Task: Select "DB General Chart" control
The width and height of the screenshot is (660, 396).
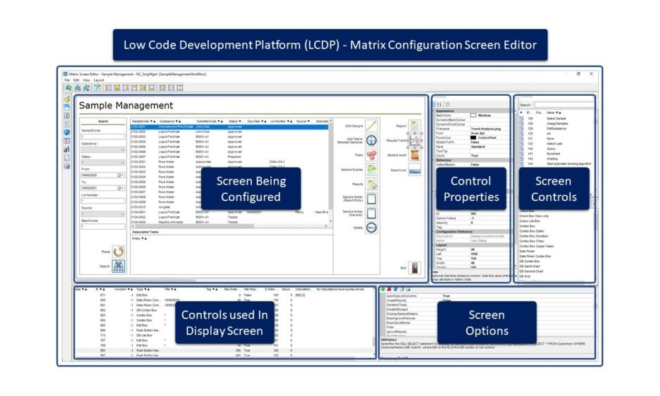Action: click(x=531, y=271)
